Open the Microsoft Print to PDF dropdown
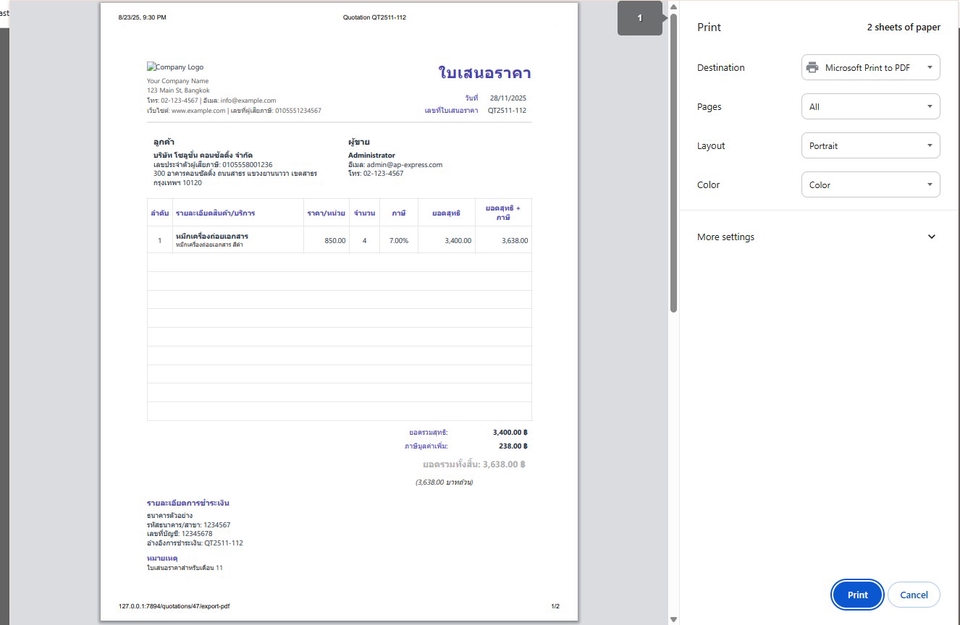This screenshot has height=625, width=960. [870, 68]
